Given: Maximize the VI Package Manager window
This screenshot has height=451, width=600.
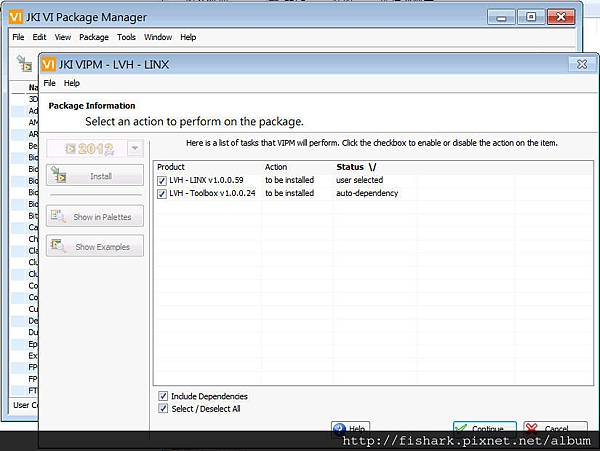Looking at the screenshot, I should coord(531,17).
